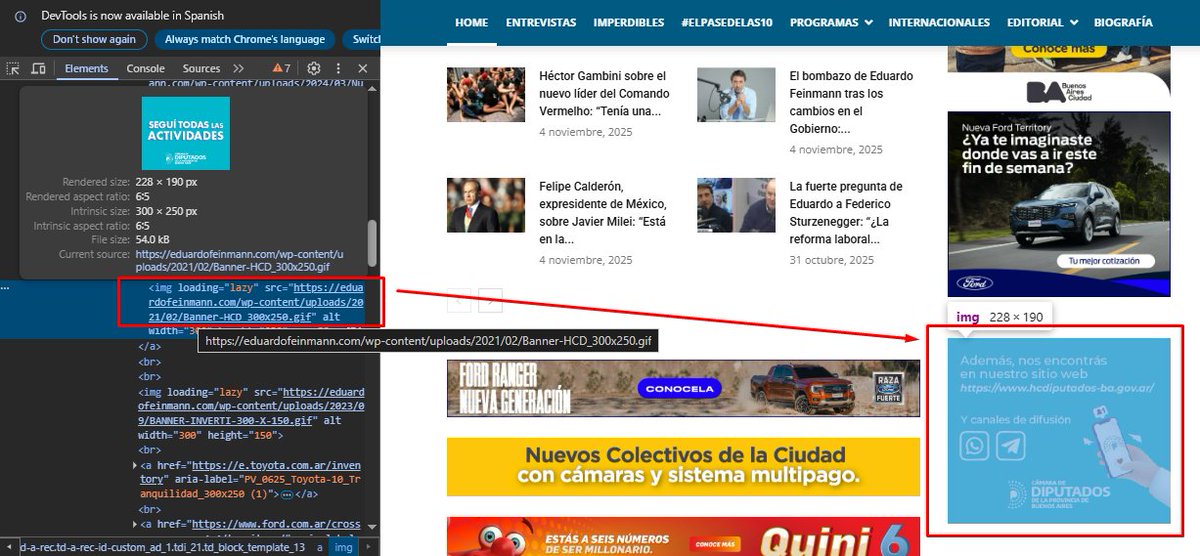Viewport: 1200px width, 556px height.
Task: Select the 'a' breadcrumb item
Action: tap(319, 548)
